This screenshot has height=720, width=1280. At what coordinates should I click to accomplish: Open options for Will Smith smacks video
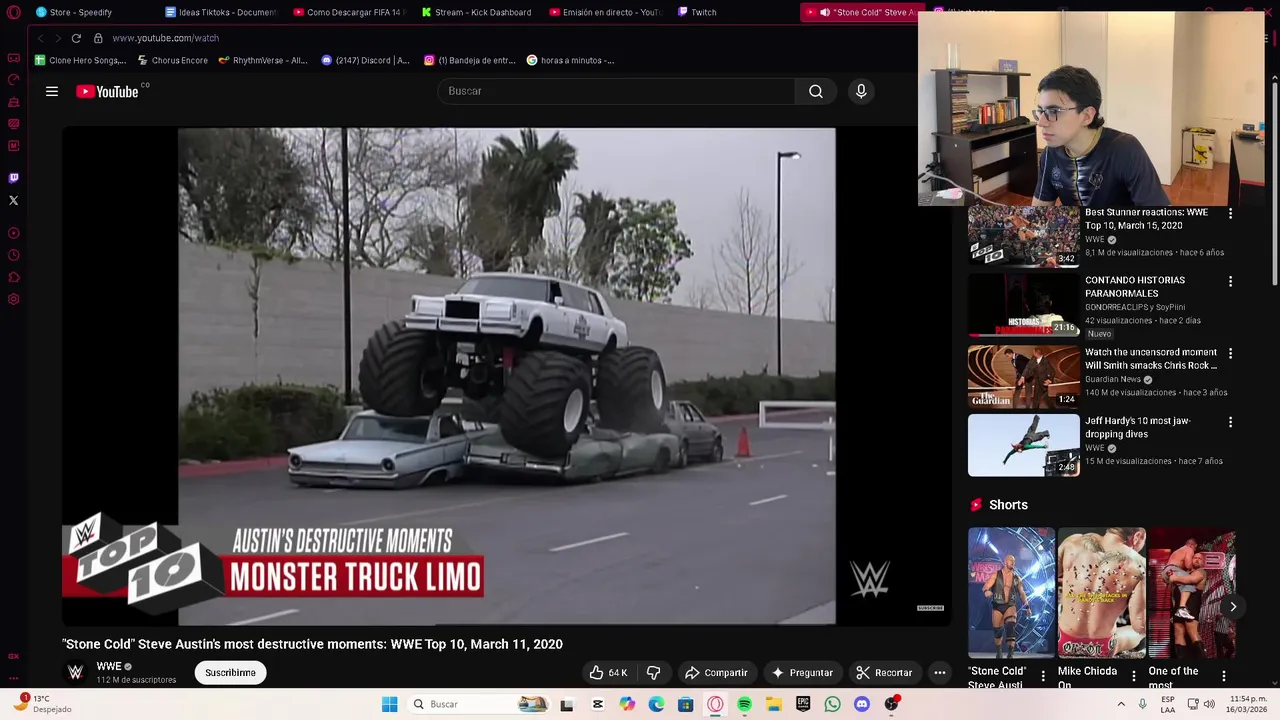pos(1230,354)
